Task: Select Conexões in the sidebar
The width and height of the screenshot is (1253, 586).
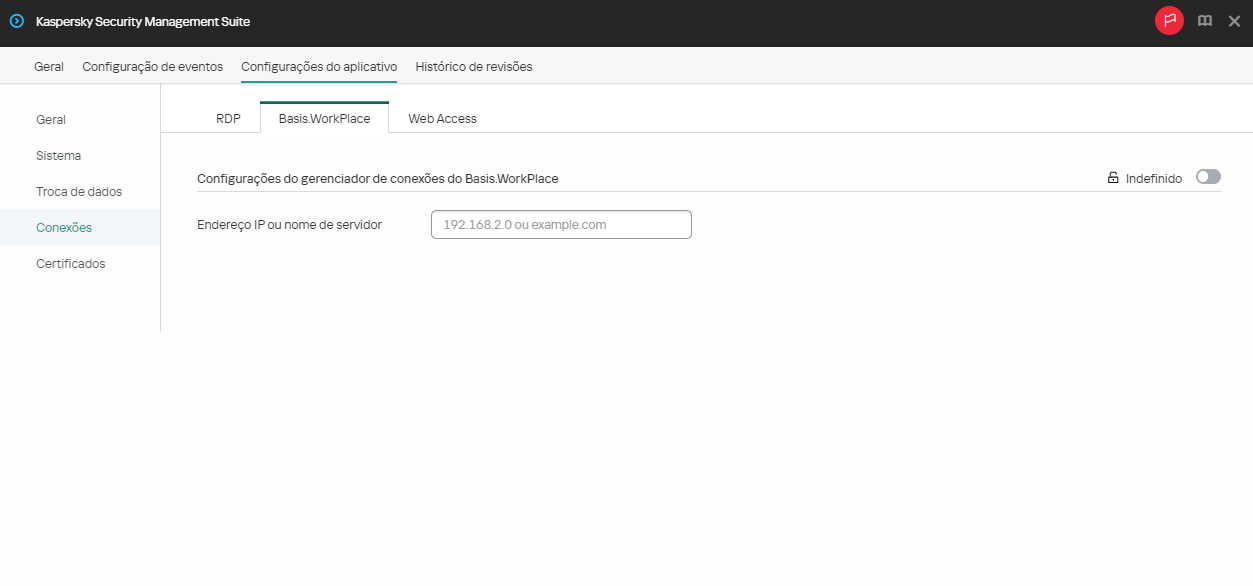Action: (64, 227)
